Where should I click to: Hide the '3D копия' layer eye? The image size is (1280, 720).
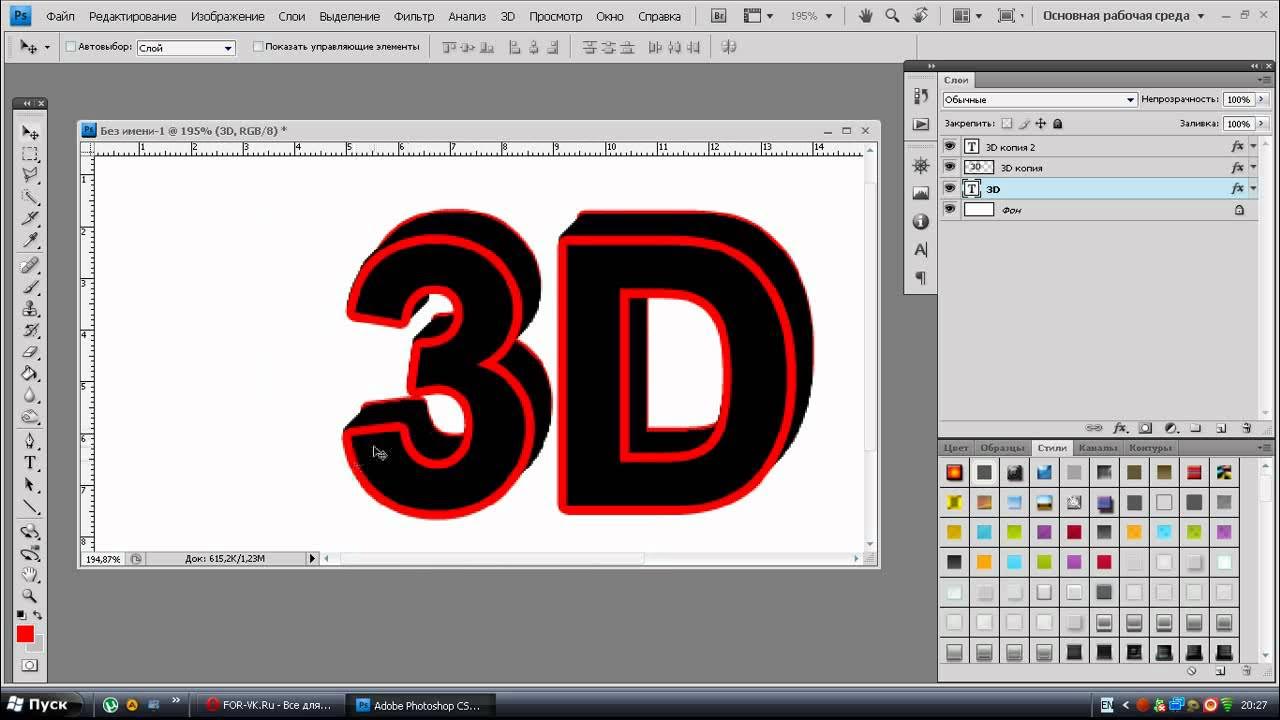click(950, 167)
